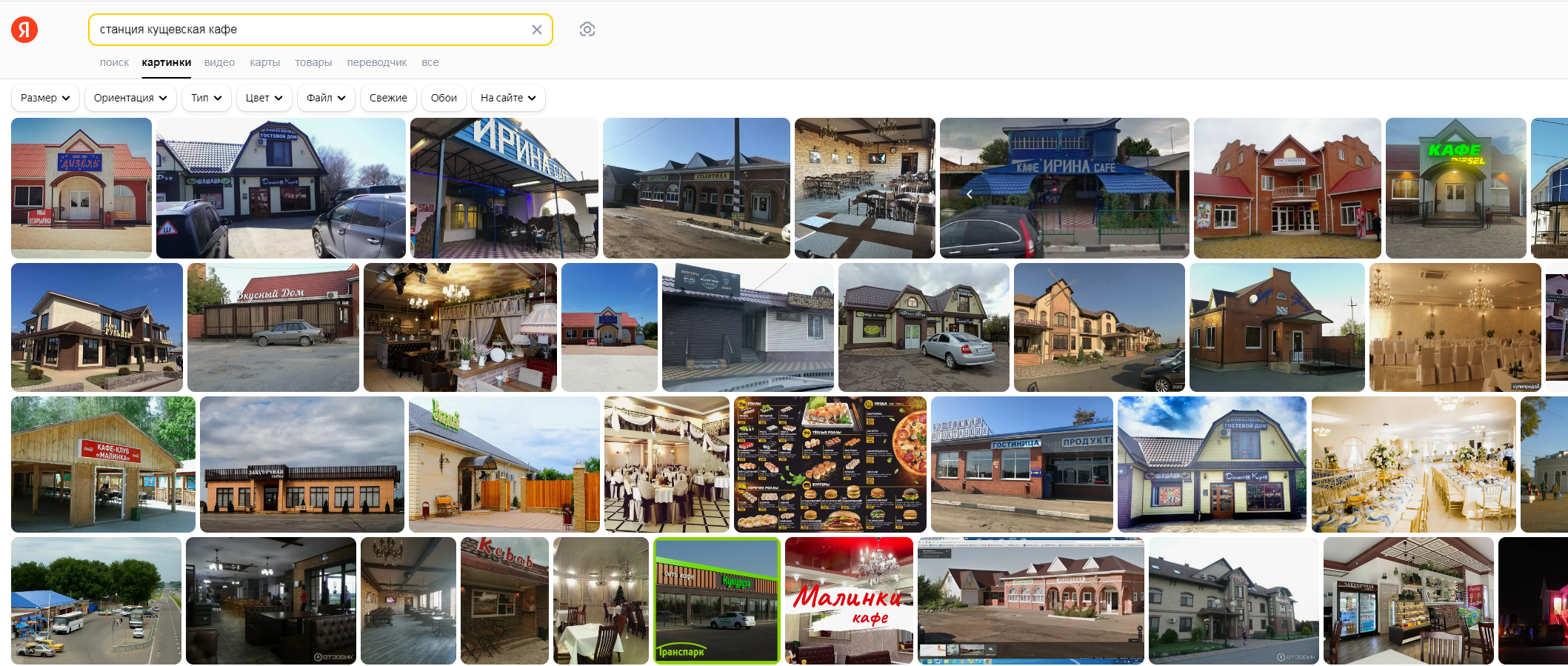Expand the Цвет filter dropdown

coord(264,98)
